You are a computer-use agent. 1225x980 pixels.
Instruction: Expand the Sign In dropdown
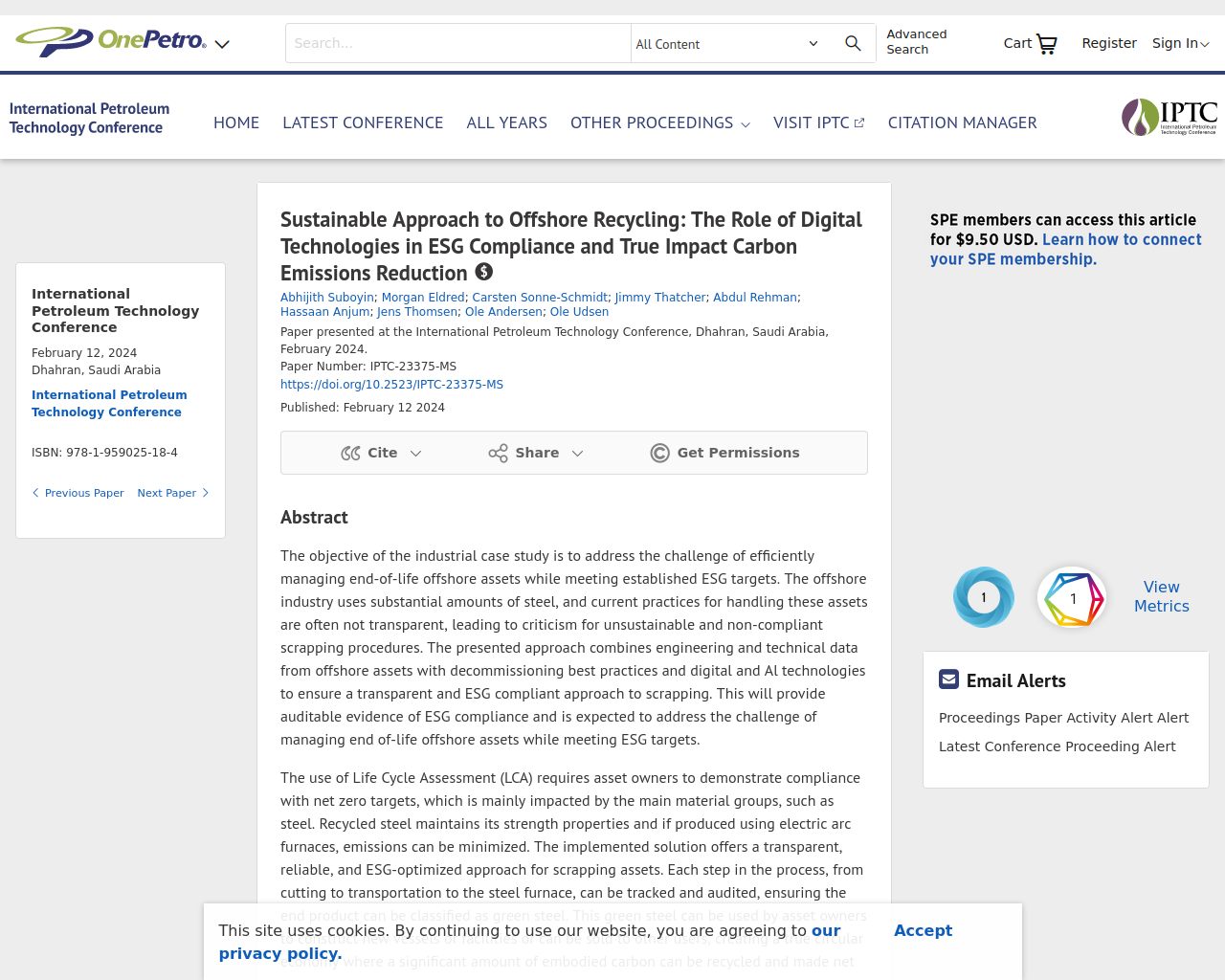coord(1181,43)
